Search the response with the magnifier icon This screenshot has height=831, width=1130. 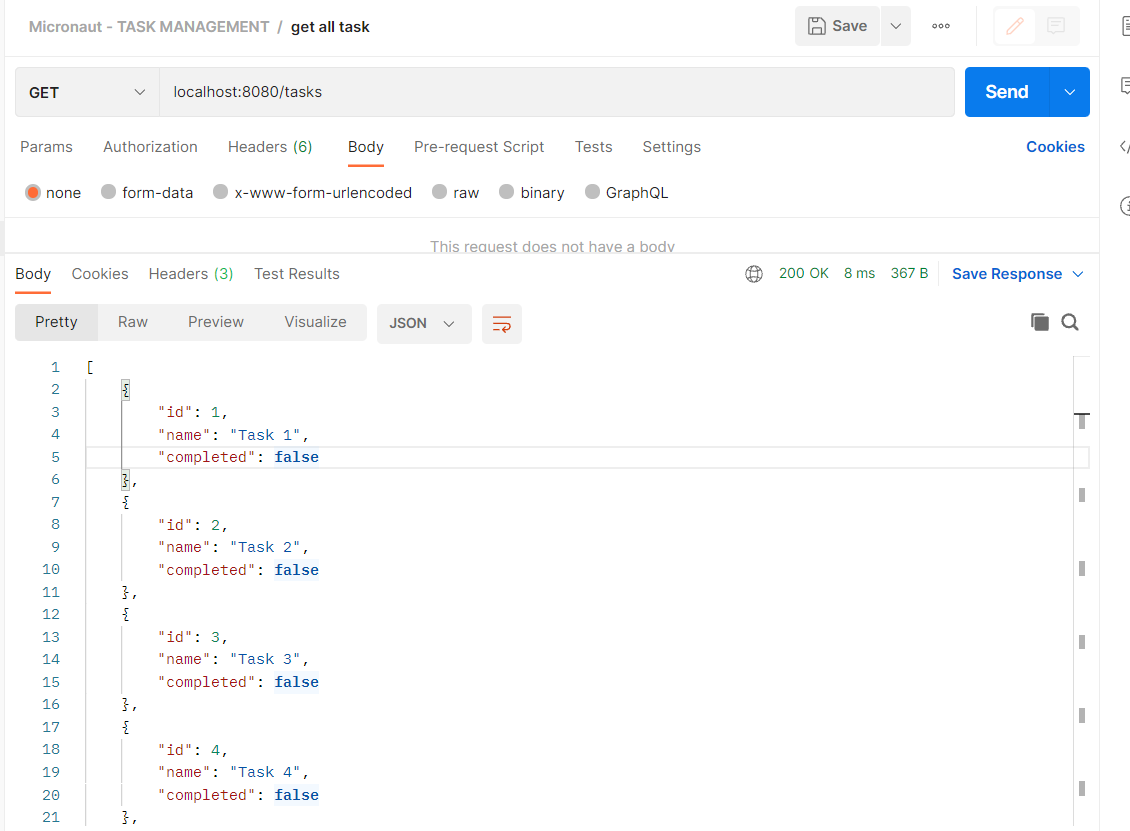point(1070,322)
